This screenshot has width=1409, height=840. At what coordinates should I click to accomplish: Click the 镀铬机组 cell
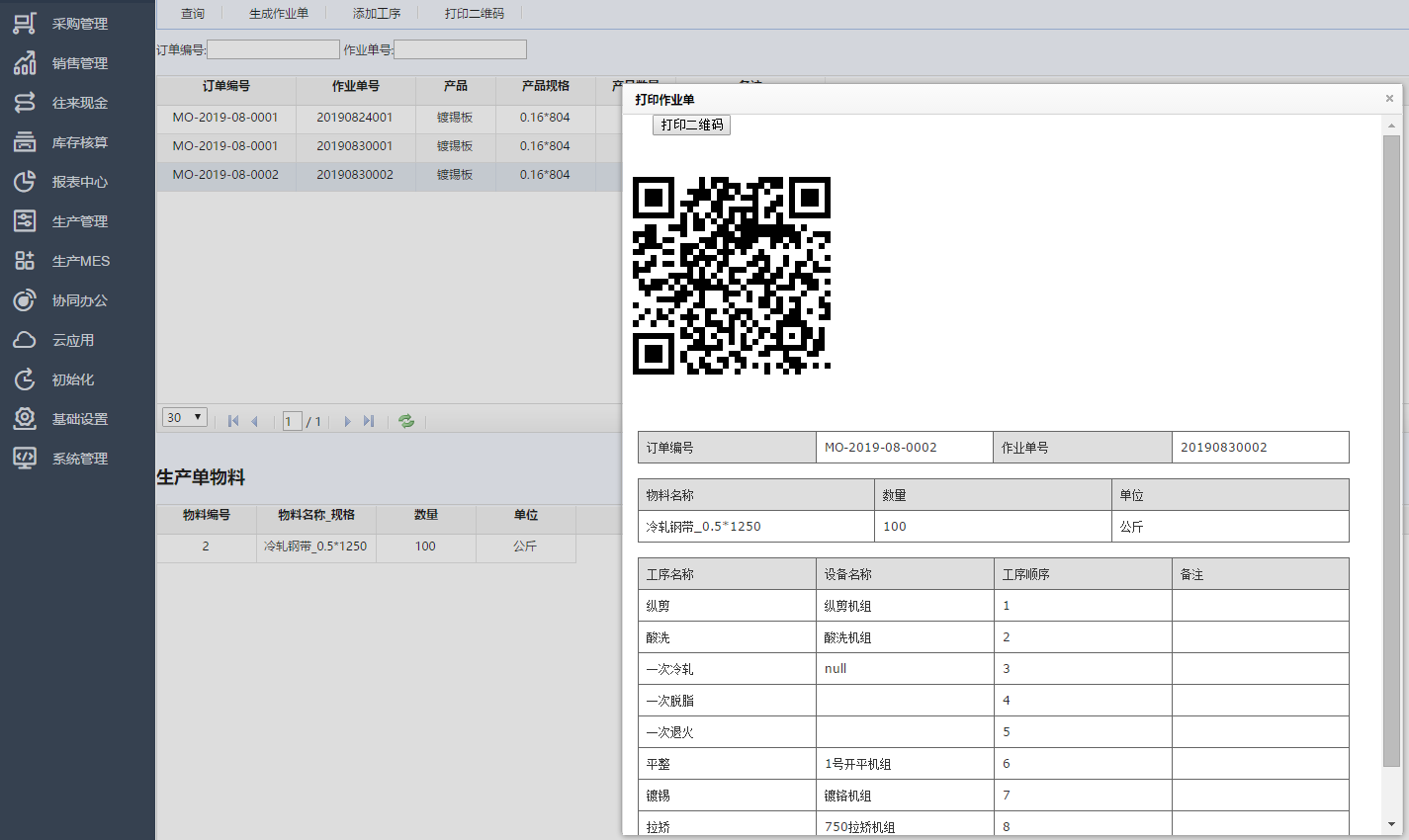point(905,796)
